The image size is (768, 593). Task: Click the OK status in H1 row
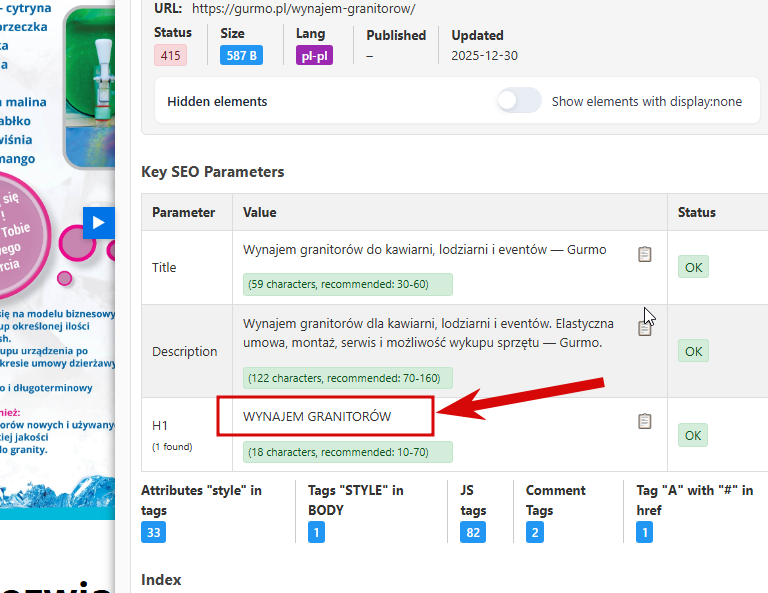click(693, 435)
